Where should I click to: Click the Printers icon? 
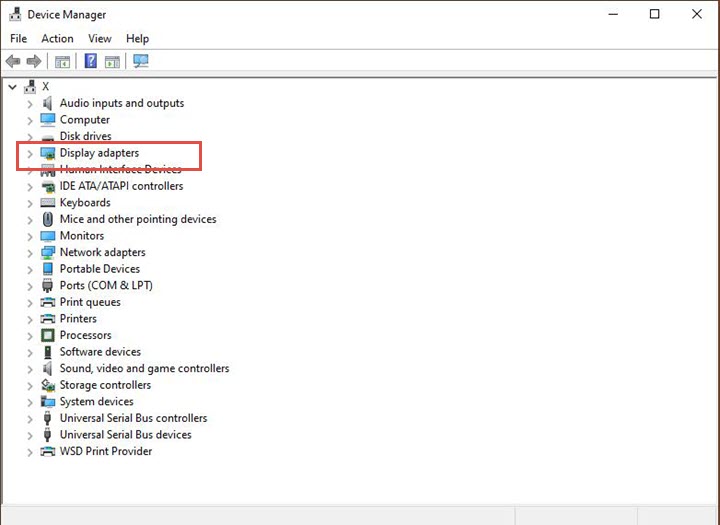[48, 319]
